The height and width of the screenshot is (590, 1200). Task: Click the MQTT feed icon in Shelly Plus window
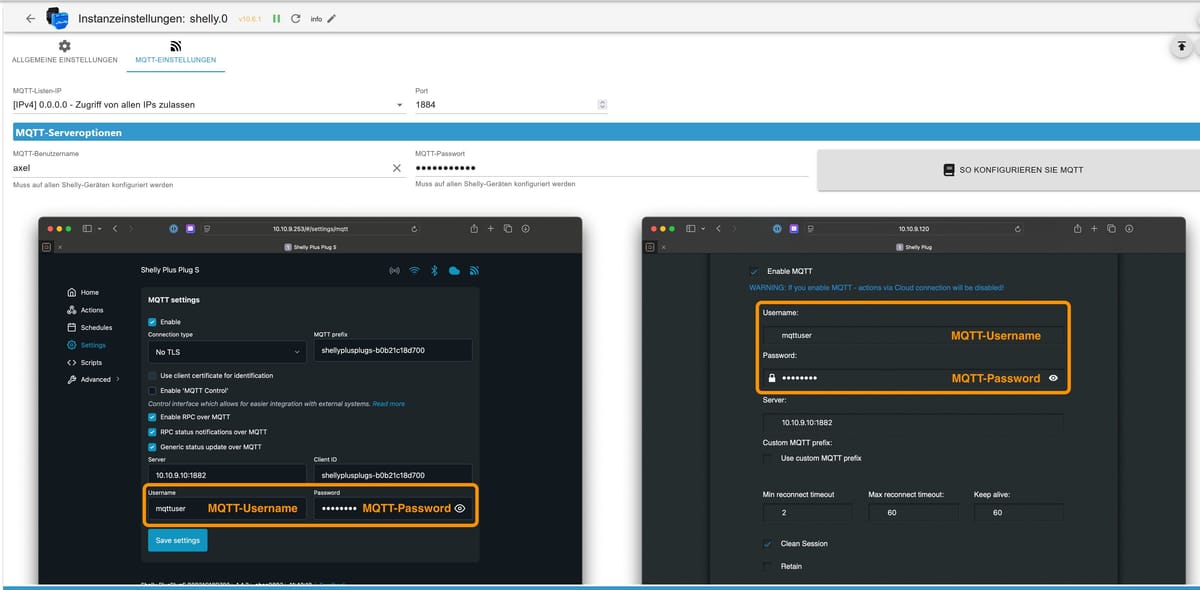475,270
